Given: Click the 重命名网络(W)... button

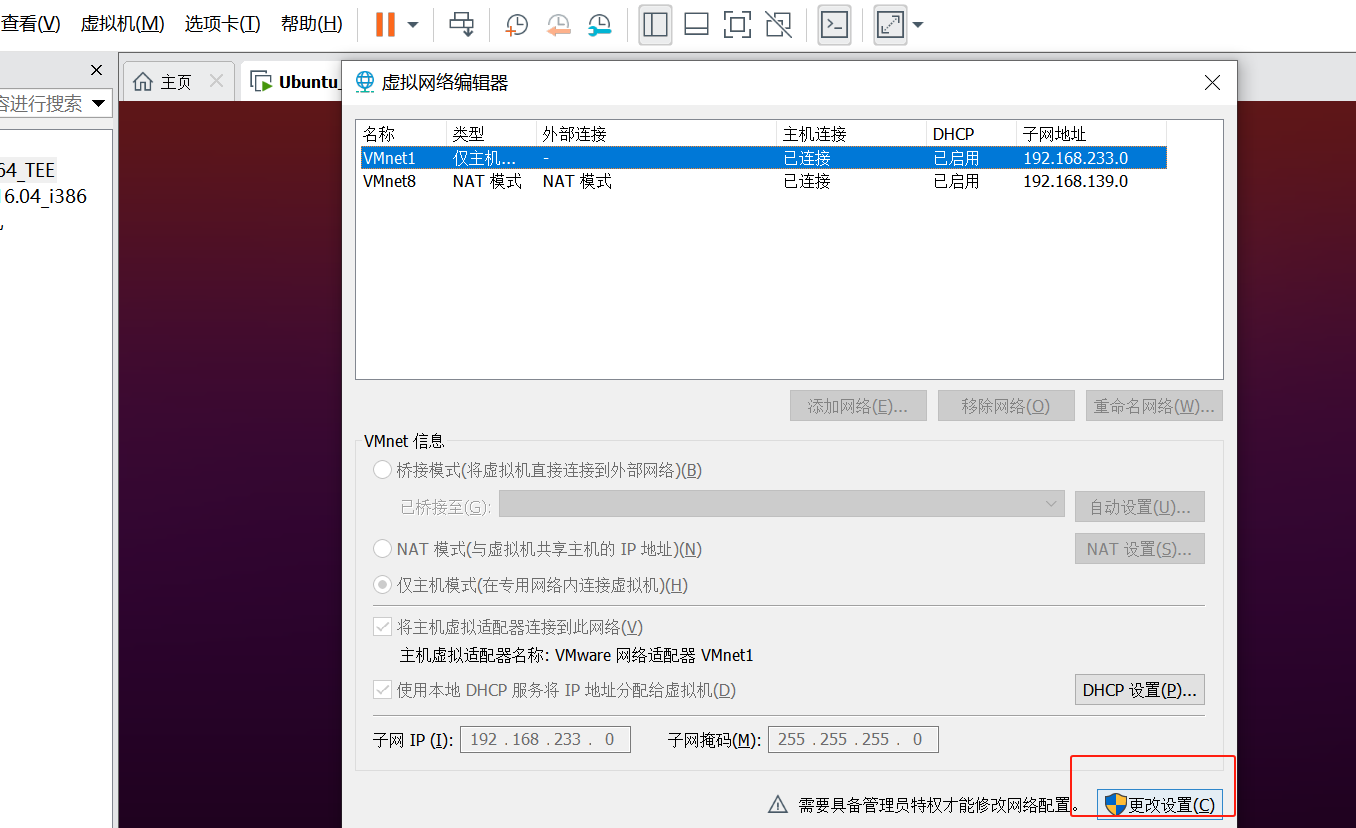Looking at the screenshot, I should [1154, 406].
